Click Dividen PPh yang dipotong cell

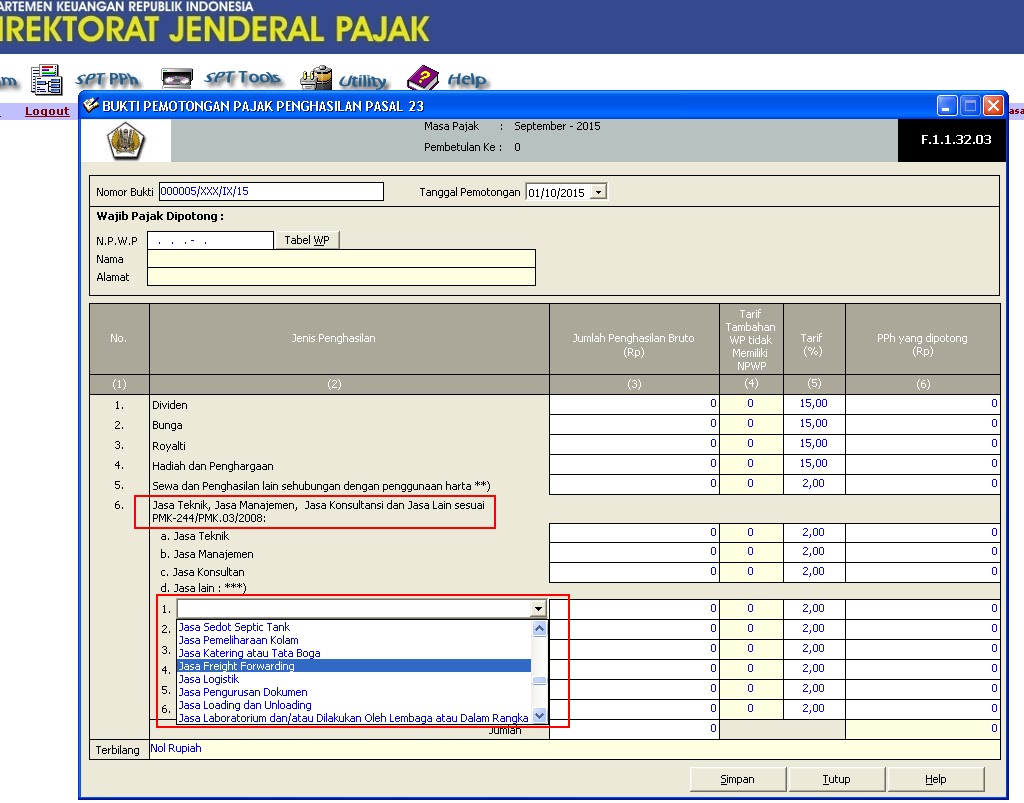coord(923,404)
